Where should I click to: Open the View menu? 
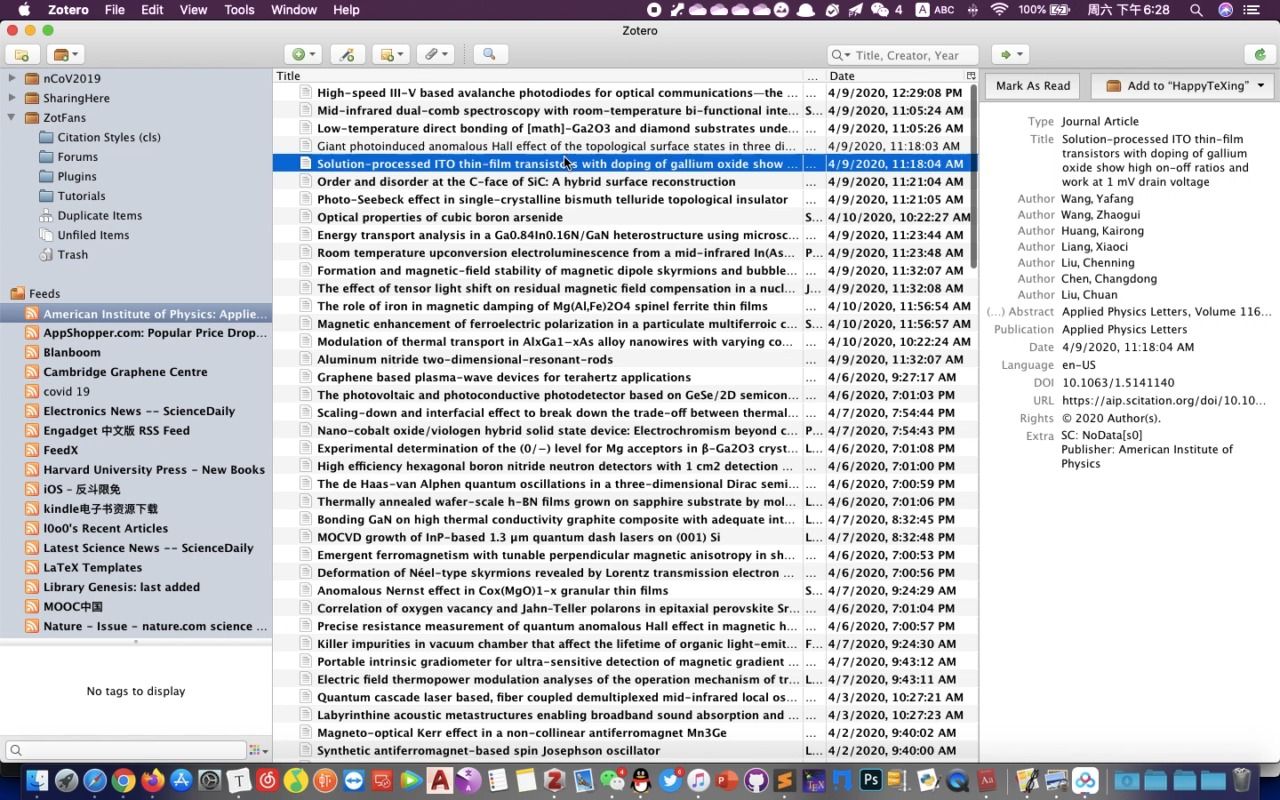[x=193, y=10]
